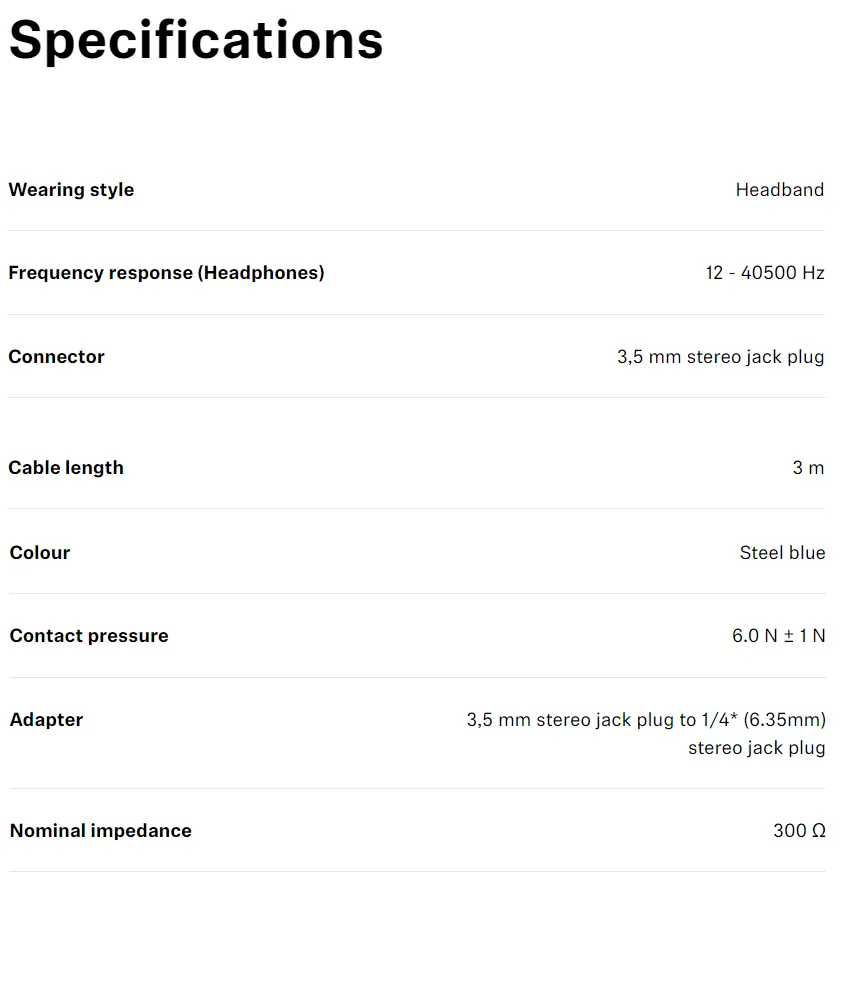850x1000 pixels.
Task: Click the Steel blue colour value
Action: coord(782,552)
